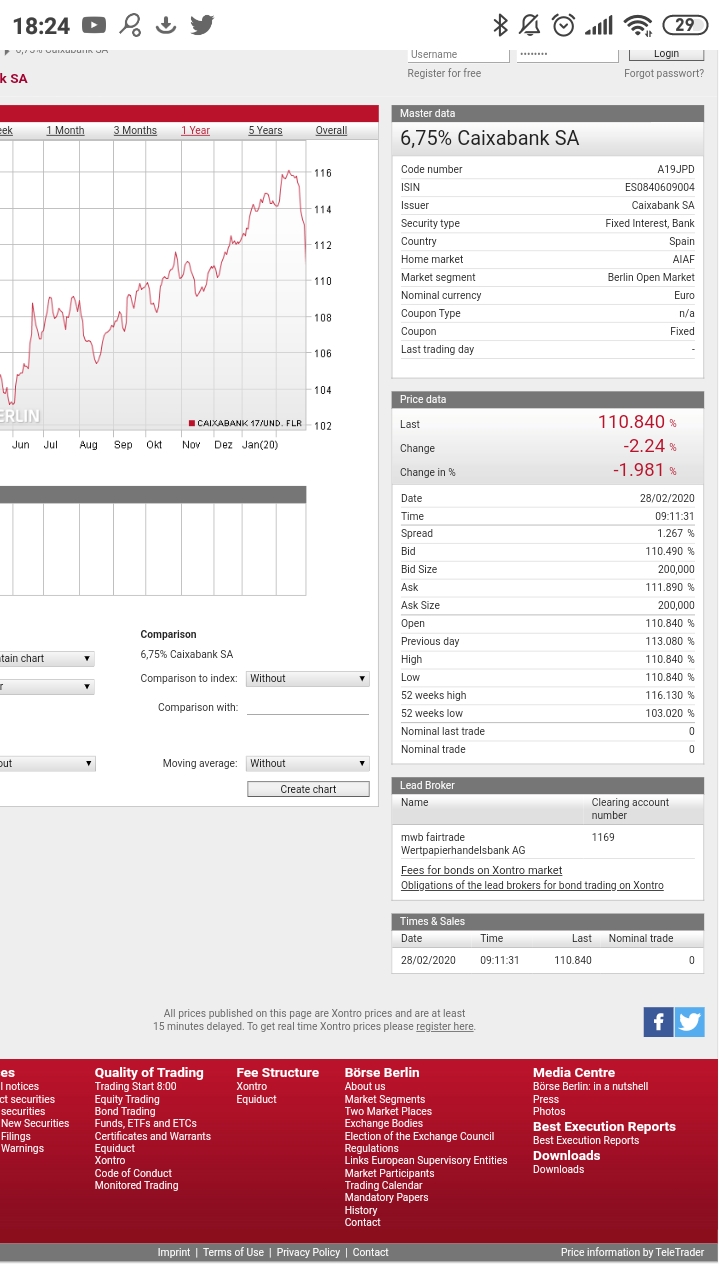Open Imprint in bottom bar
This screenshot has width=720, height=1280.
(174, 1252)
